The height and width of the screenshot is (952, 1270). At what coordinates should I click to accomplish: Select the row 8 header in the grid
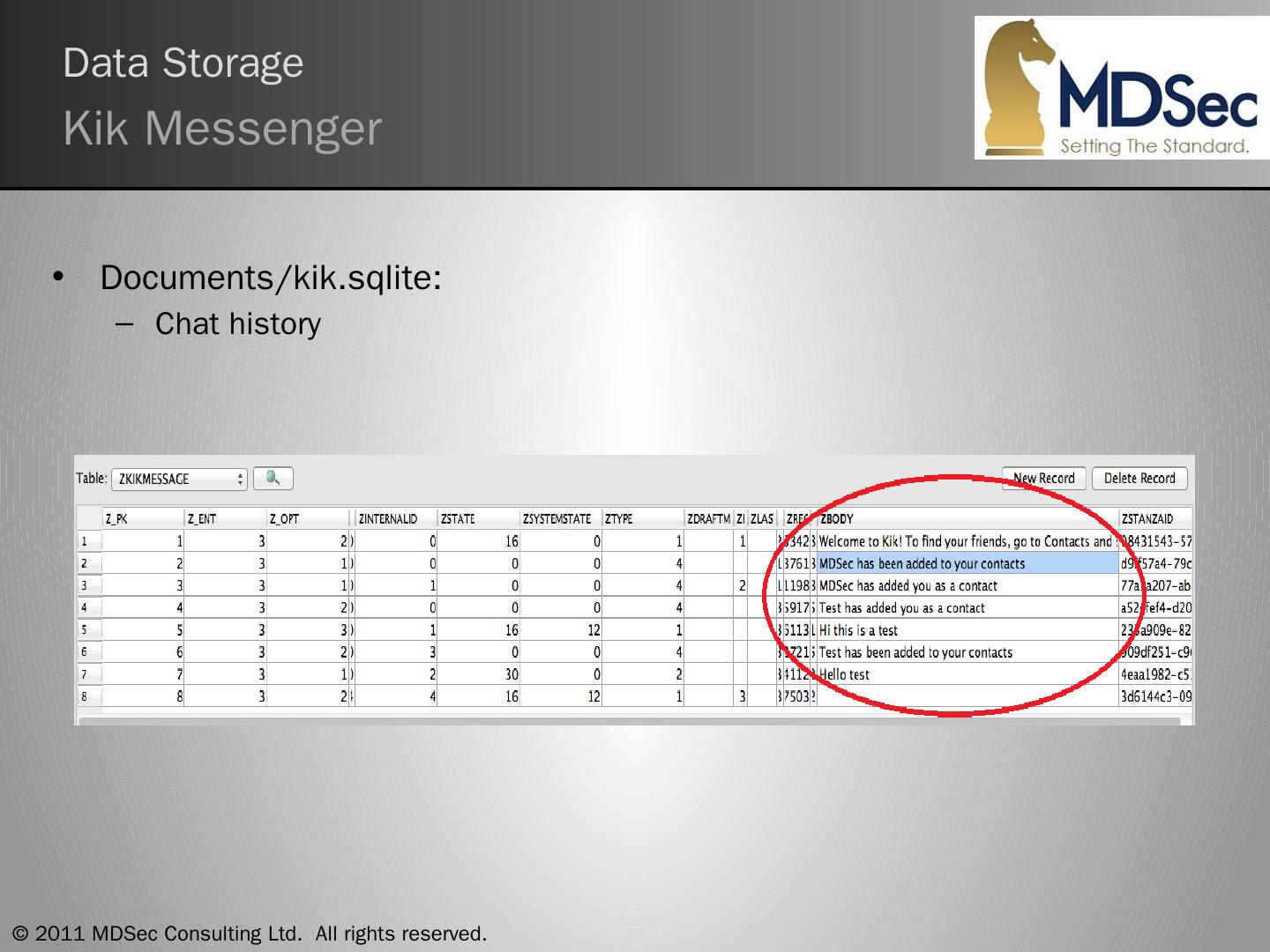tap(89, 696)
